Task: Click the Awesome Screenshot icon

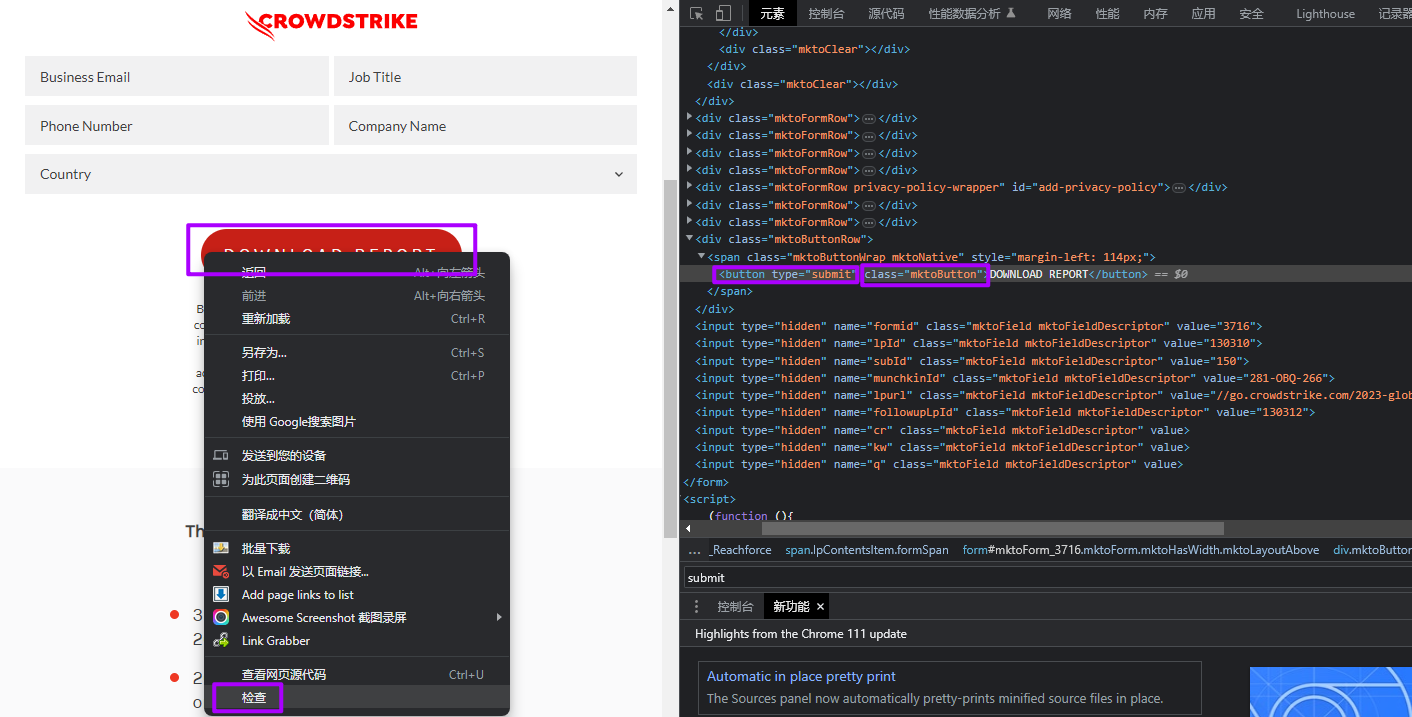Action: (221, 617)
